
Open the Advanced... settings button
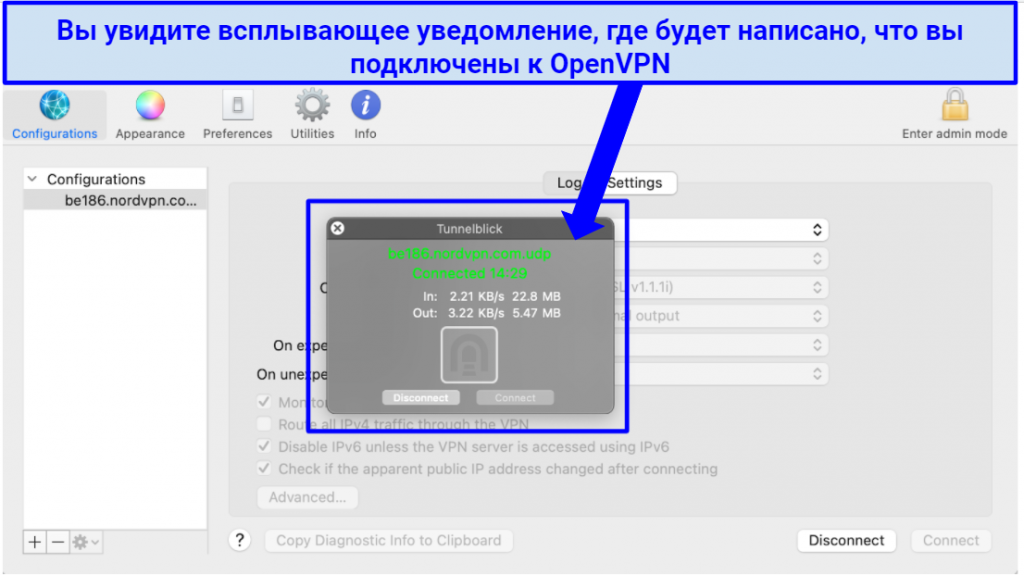point(308,498)
